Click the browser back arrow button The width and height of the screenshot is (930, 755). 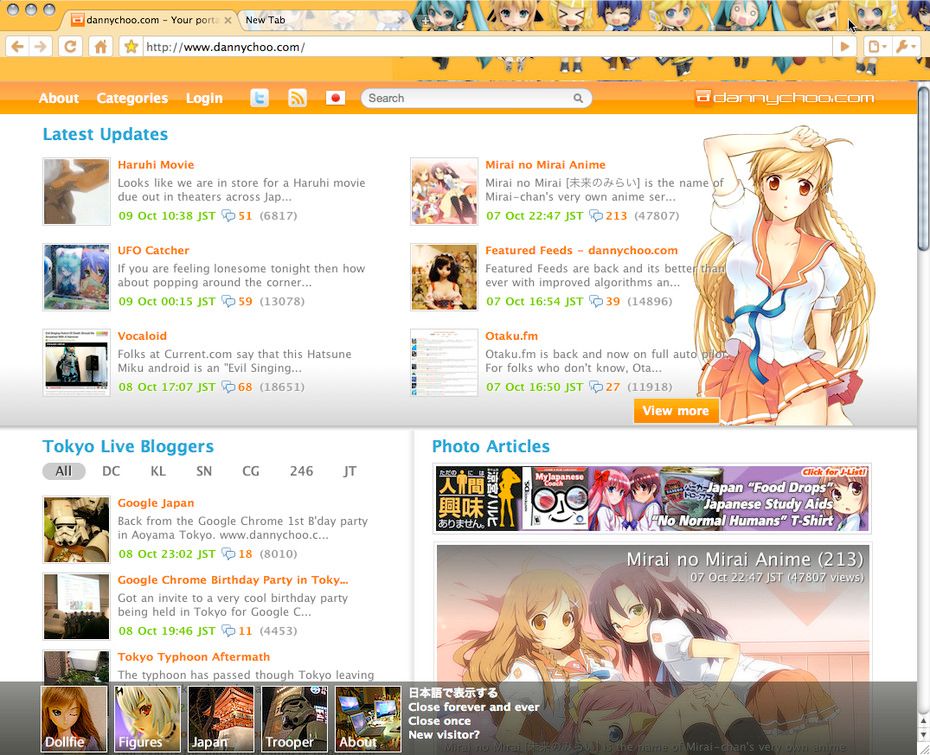point(17,47)
